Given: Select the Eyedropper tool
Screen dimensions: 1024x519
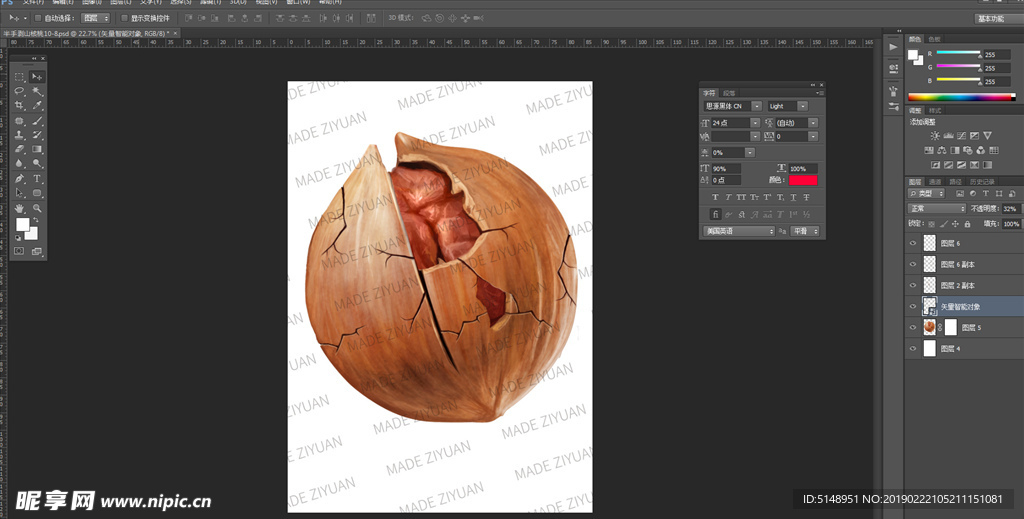Looking at the screenshot, I should pyautogui.click(x=37, y=105).
